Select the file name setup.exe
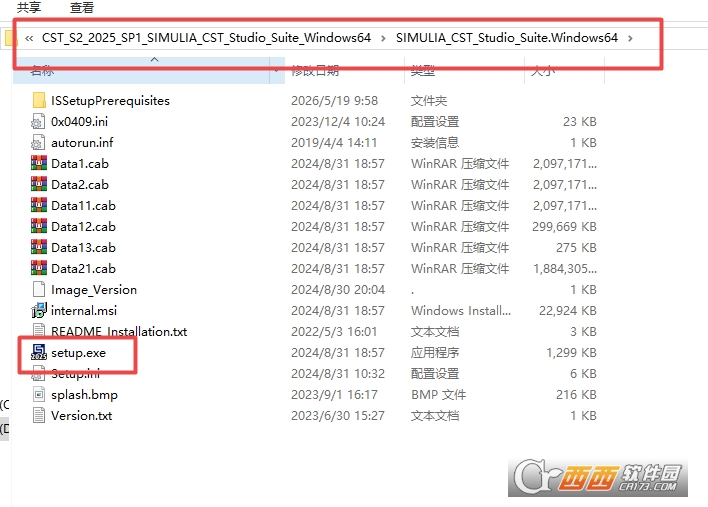The width and height of the screenshot is (708, 507). pos(79,353)
